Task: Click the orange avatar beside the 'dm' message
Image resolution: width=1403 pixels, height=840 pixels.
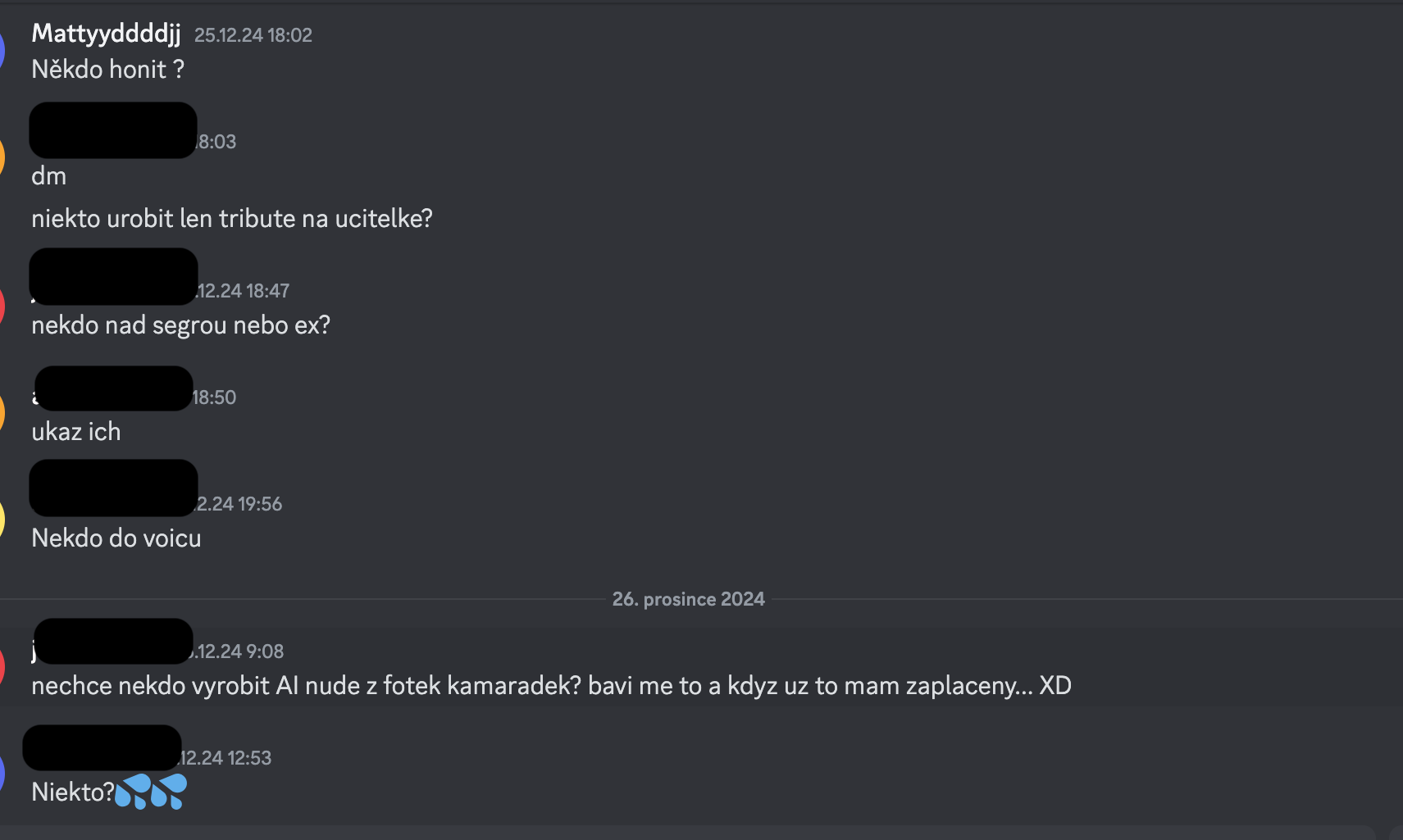Action: 2,157
